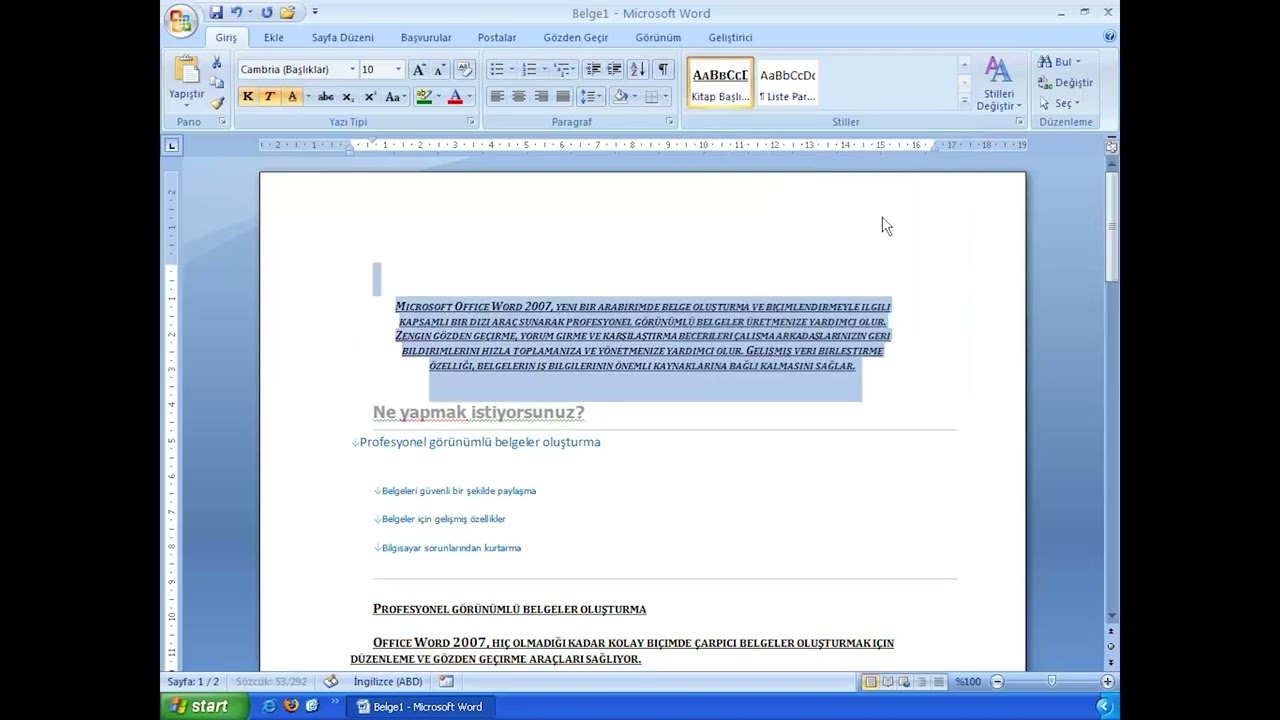Toggle bold (K) formatting
The image size is (1280, 720).
pos(248,97)
